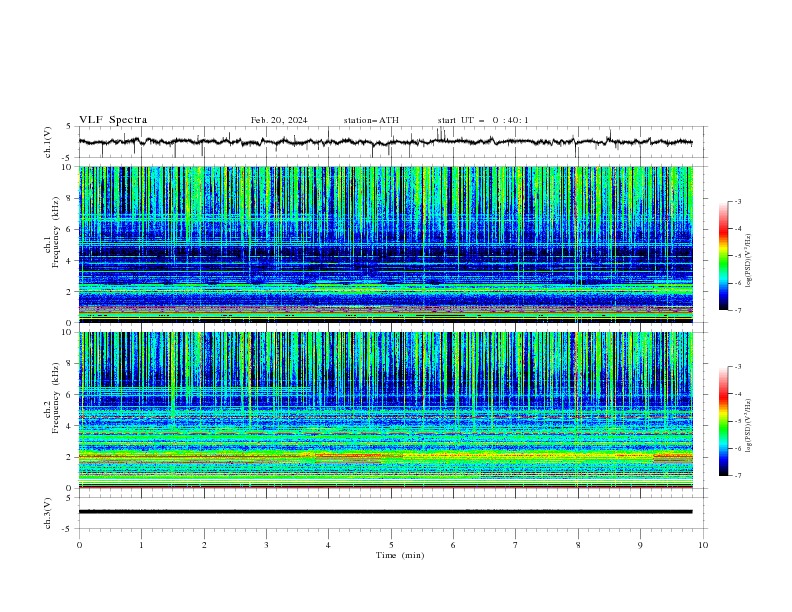Click inside the ch.1 spectrogram panel
This screenshot has height=612, width=792.
(x=386, y=244)
